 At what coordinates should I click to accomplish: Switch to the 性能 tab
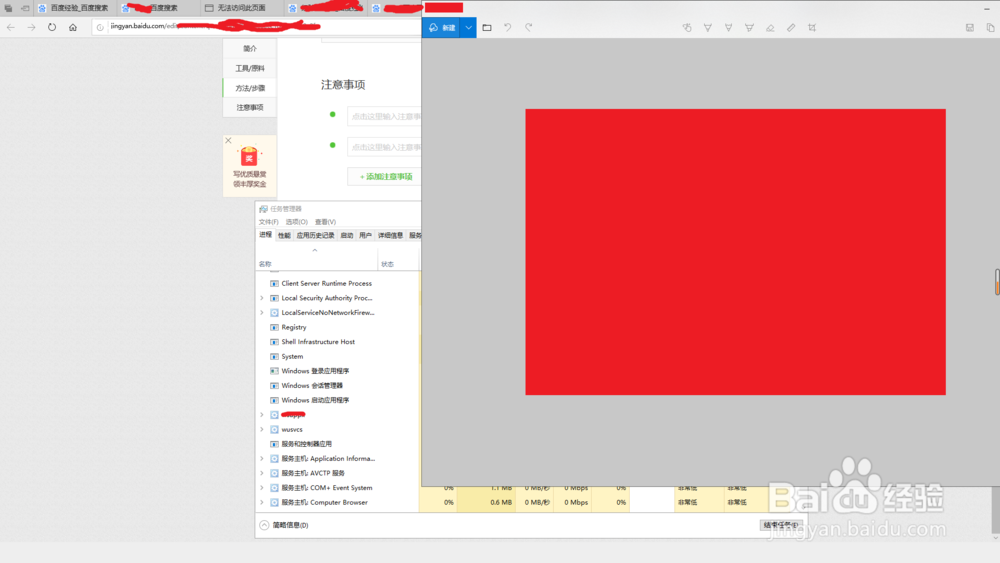click(x=284, y=235)
